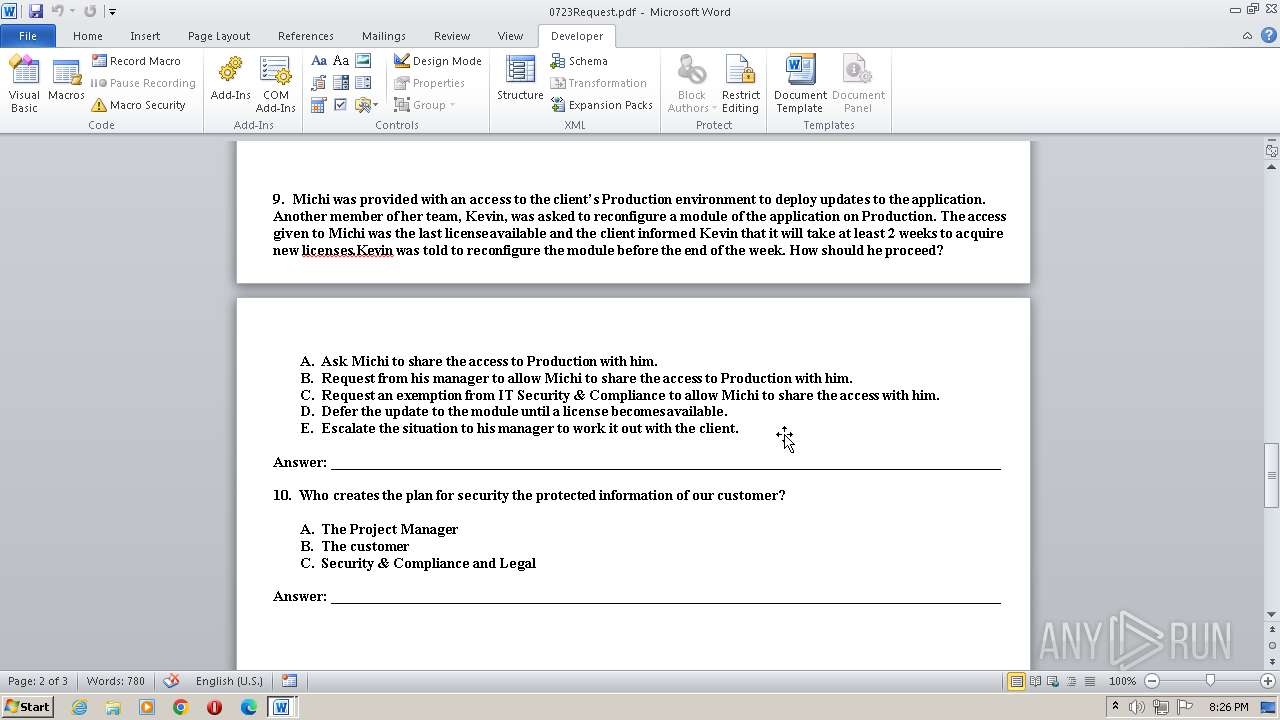Screen dimensions: 1280x720
Task: Insert Building Block Gallery control
Action: [319, 83]
